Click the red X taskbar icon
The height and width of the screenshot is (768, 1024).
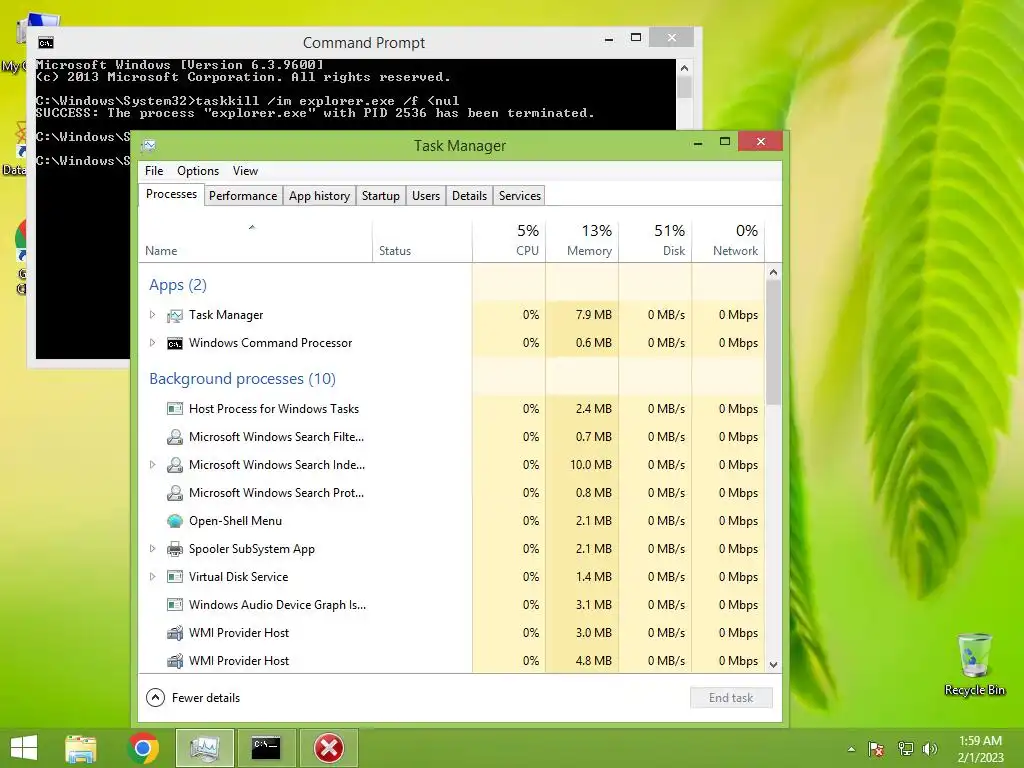(x=328, y=748)
